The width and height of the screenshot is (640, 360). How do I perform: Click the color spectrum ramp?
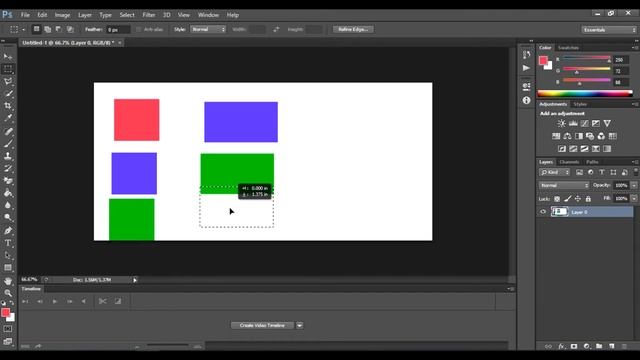pyautogui.click(x=585, y=93)
